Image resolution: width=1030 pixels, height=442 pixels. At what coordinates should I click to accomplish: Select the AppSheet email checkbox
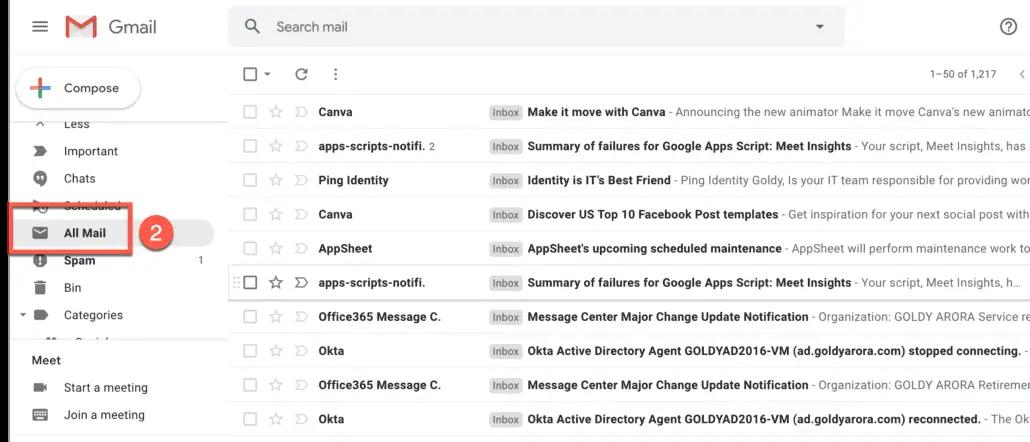(250, 248)
